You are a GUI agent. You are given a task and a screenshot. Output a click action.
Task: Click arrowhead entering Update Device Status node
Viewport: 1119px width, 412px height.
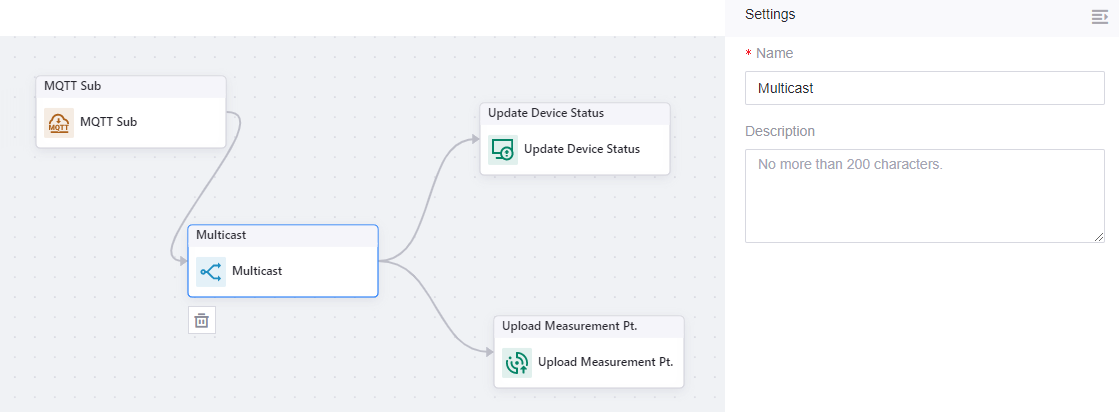(x=474, y=139)
